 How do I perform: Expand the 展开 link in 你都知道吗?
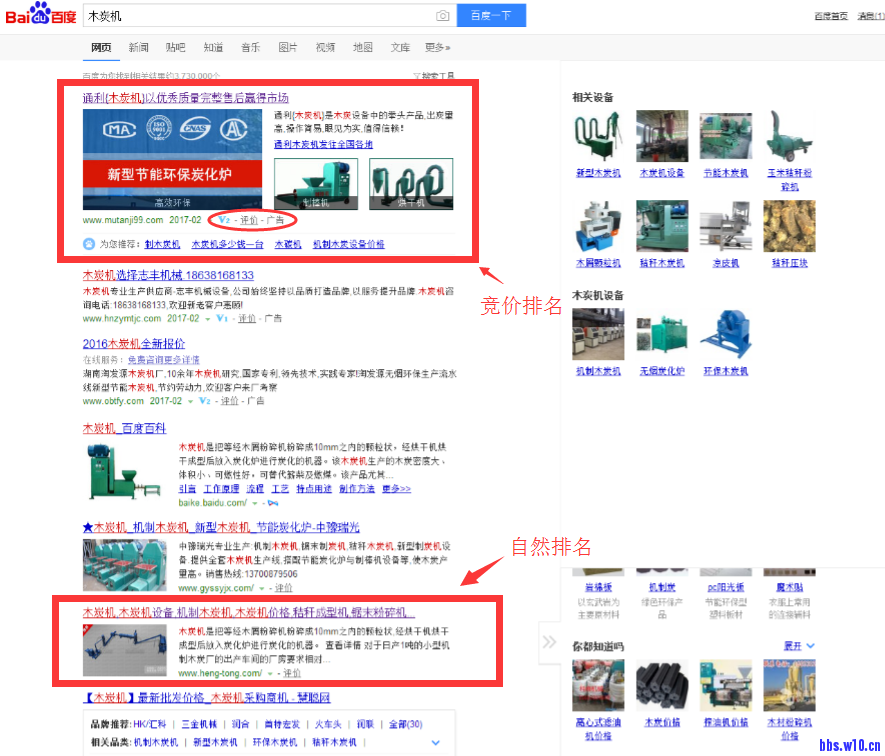(x=797, y=646)
